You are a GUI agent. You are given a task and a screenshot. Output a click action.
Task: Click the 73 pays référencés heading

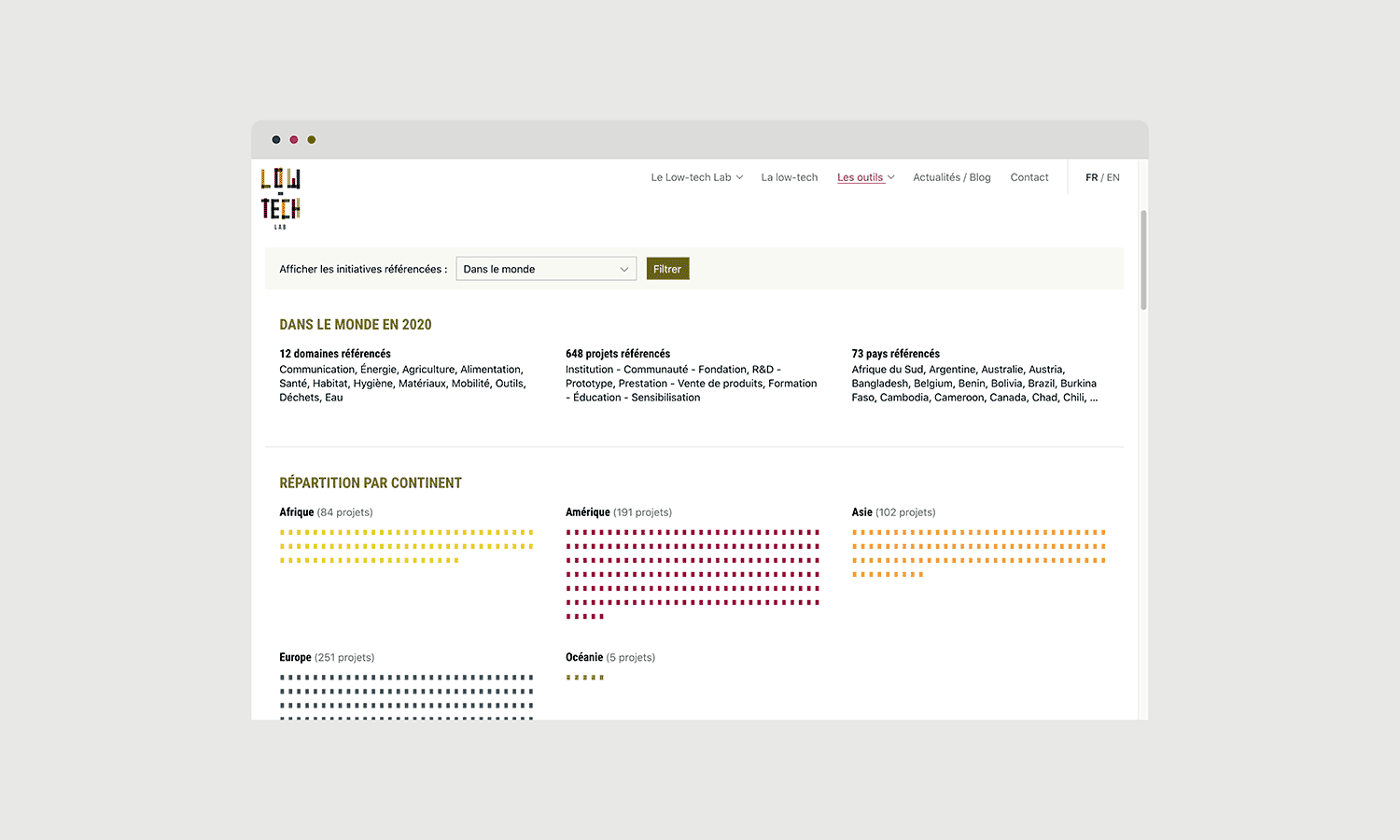tap(895, 354)
